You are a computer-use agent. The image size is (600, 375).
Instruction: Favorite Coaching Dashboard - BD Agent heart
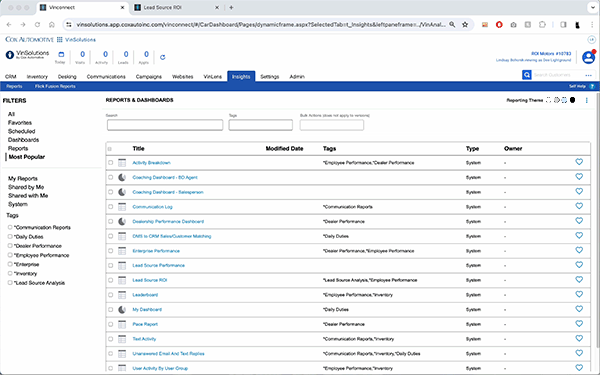click(579, 176)
